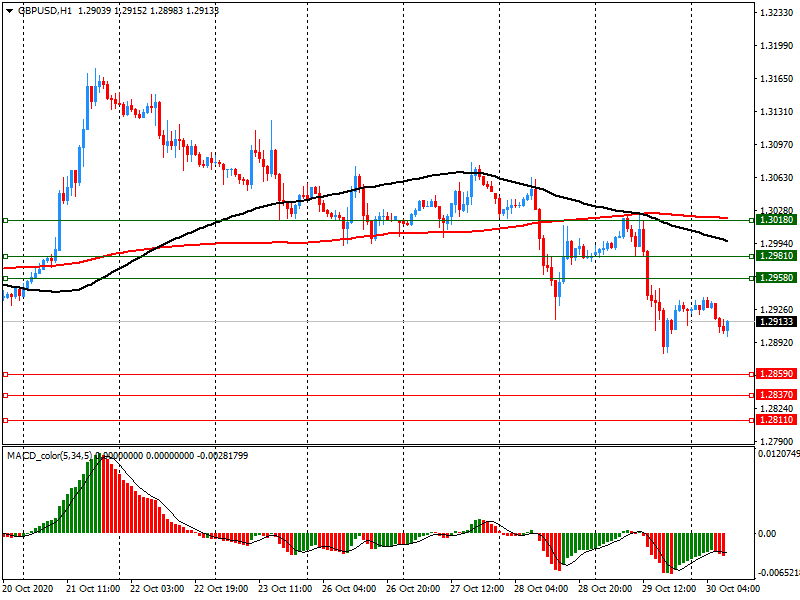Select the 22 Oct 19:00 time label
The width and height of the screenshot is (800, 600).
[221, 588]
